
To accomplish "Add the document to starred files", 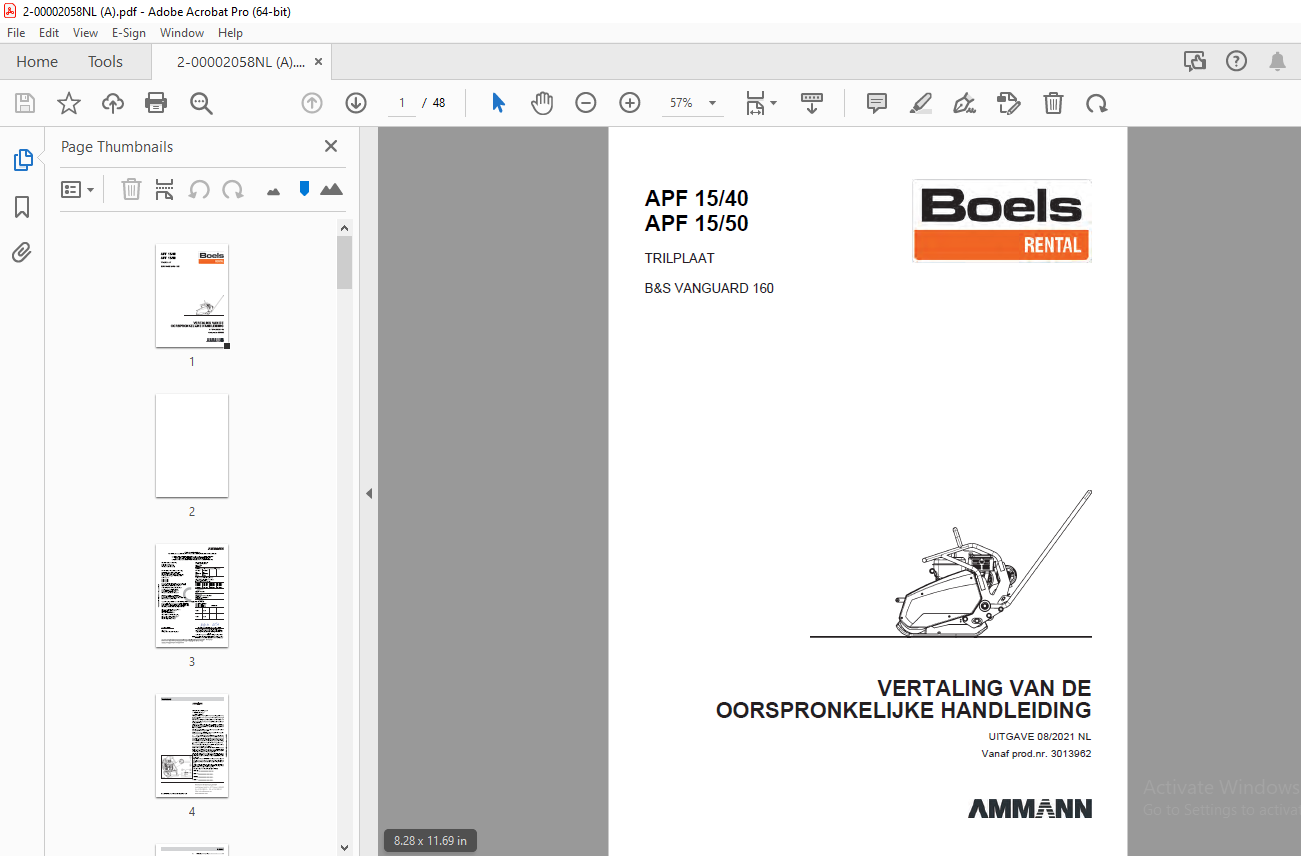I will click(x=68, y=103).
